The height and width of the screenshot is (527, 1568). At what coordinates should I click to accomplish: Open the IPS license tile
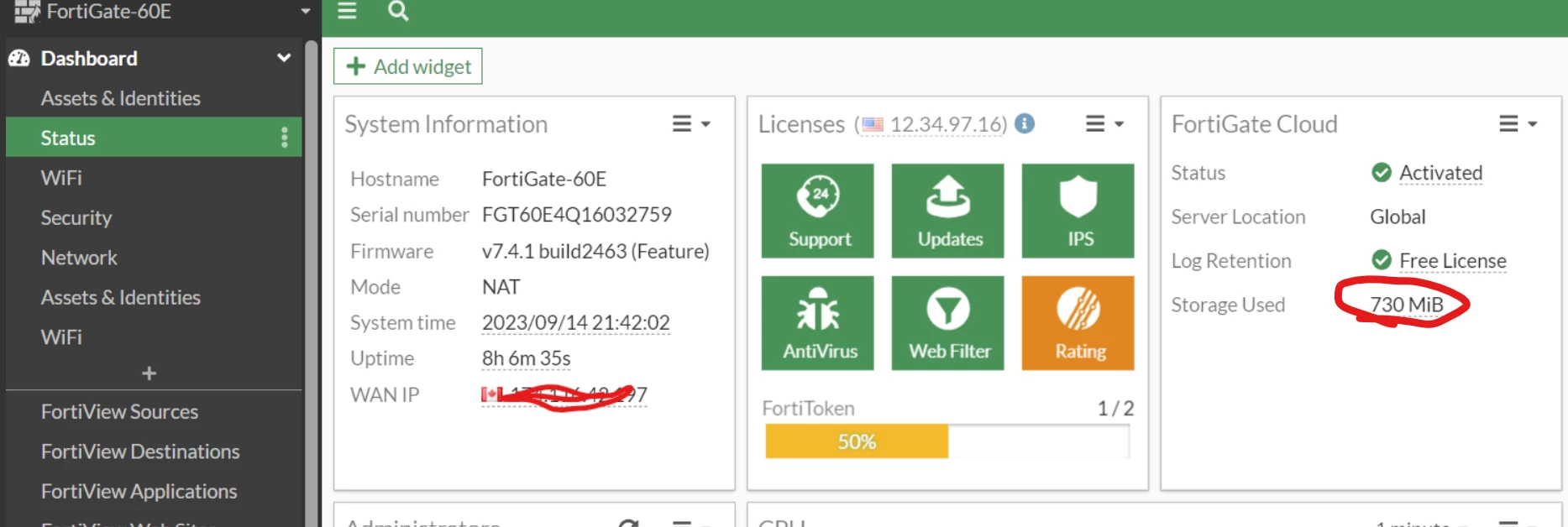tap(1078, 211)
